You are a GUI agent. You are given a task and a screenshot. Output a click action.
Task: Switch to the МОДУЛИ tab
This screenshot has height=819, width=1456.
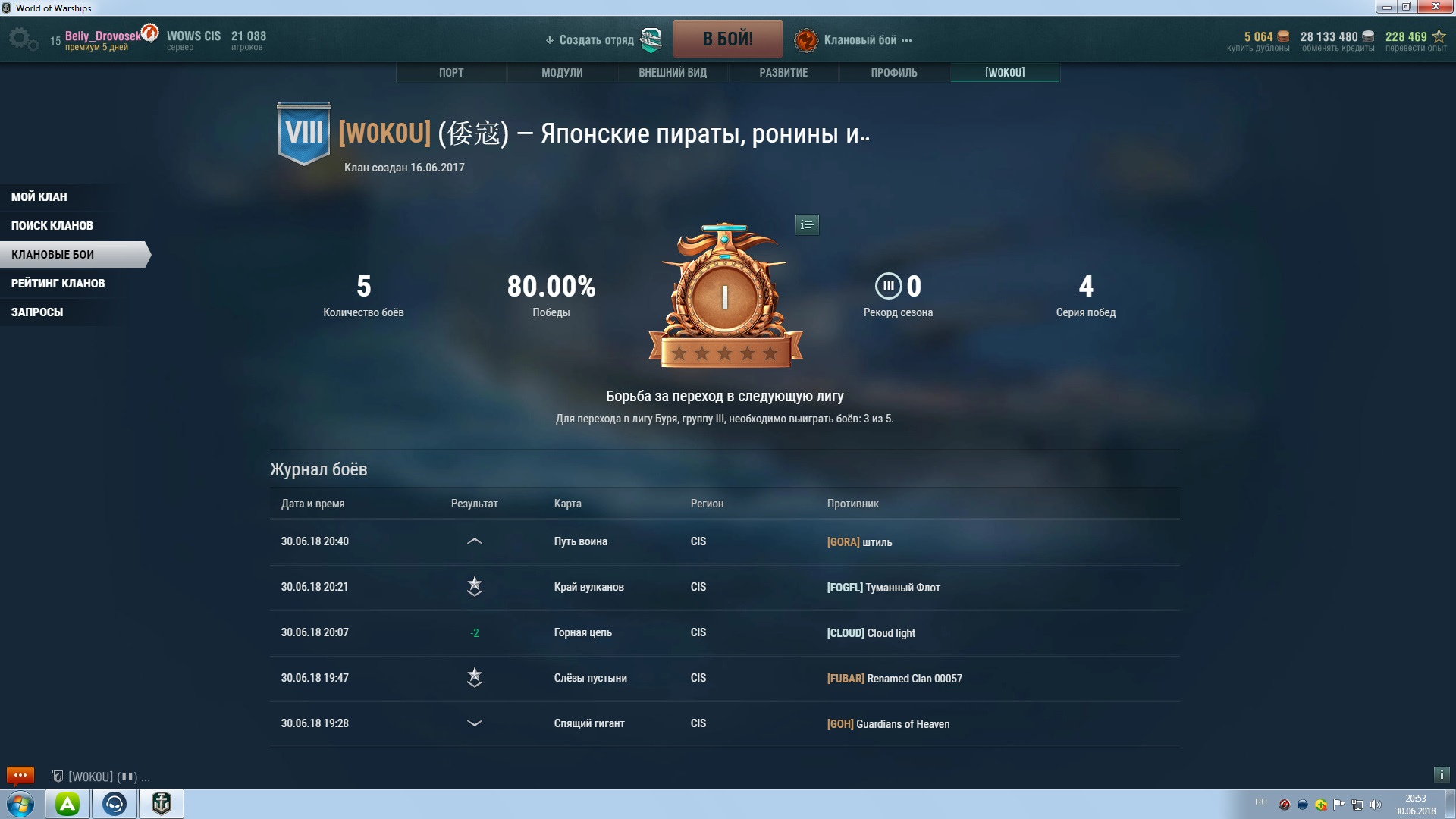click(562, 73)
